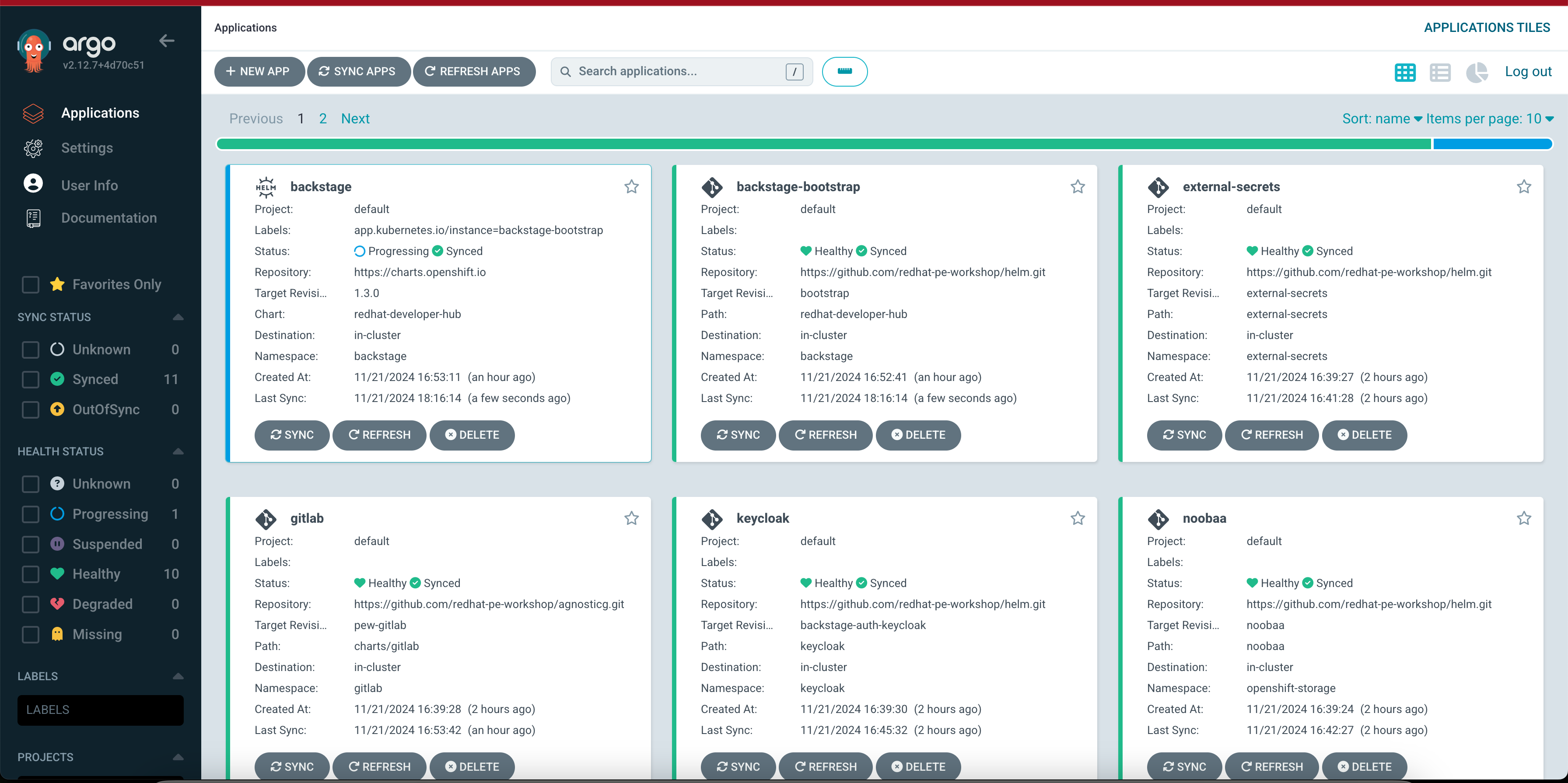Check health status Unknown filter
Screen dimensions: 1568x783
tap(31, 484)
